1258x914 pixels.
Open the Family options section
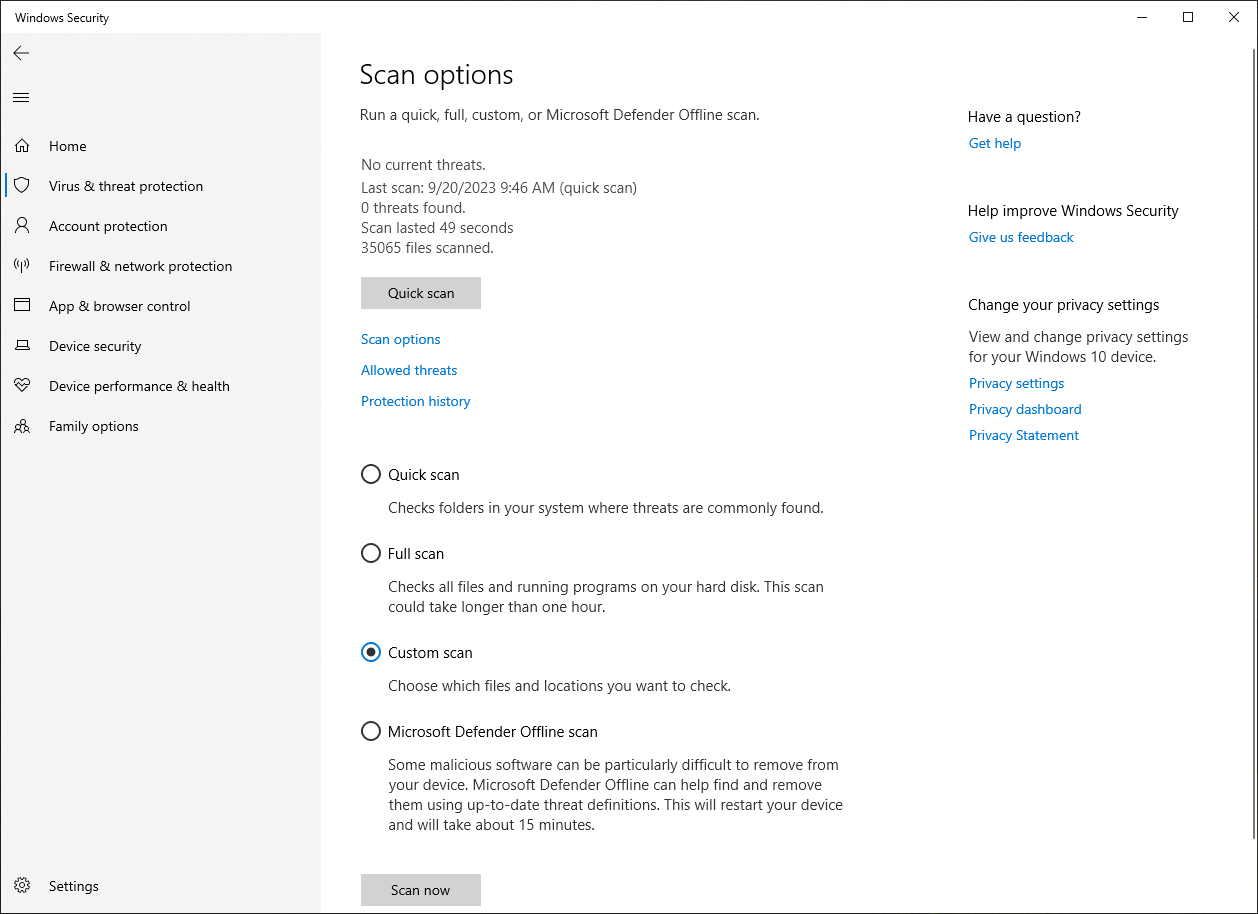click(93, 425)
